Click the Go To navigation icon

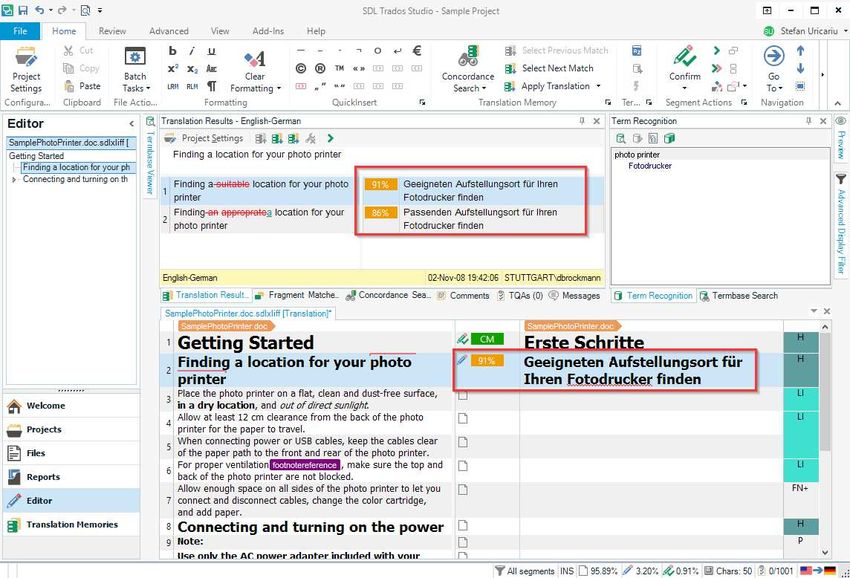click(x=774, y=57)
